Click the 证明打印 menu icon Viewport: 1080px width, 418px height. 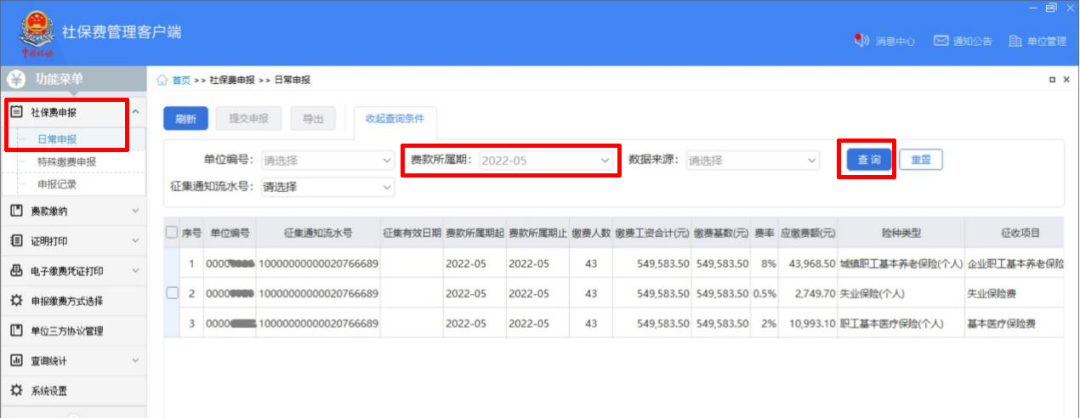tap(18, 241)
